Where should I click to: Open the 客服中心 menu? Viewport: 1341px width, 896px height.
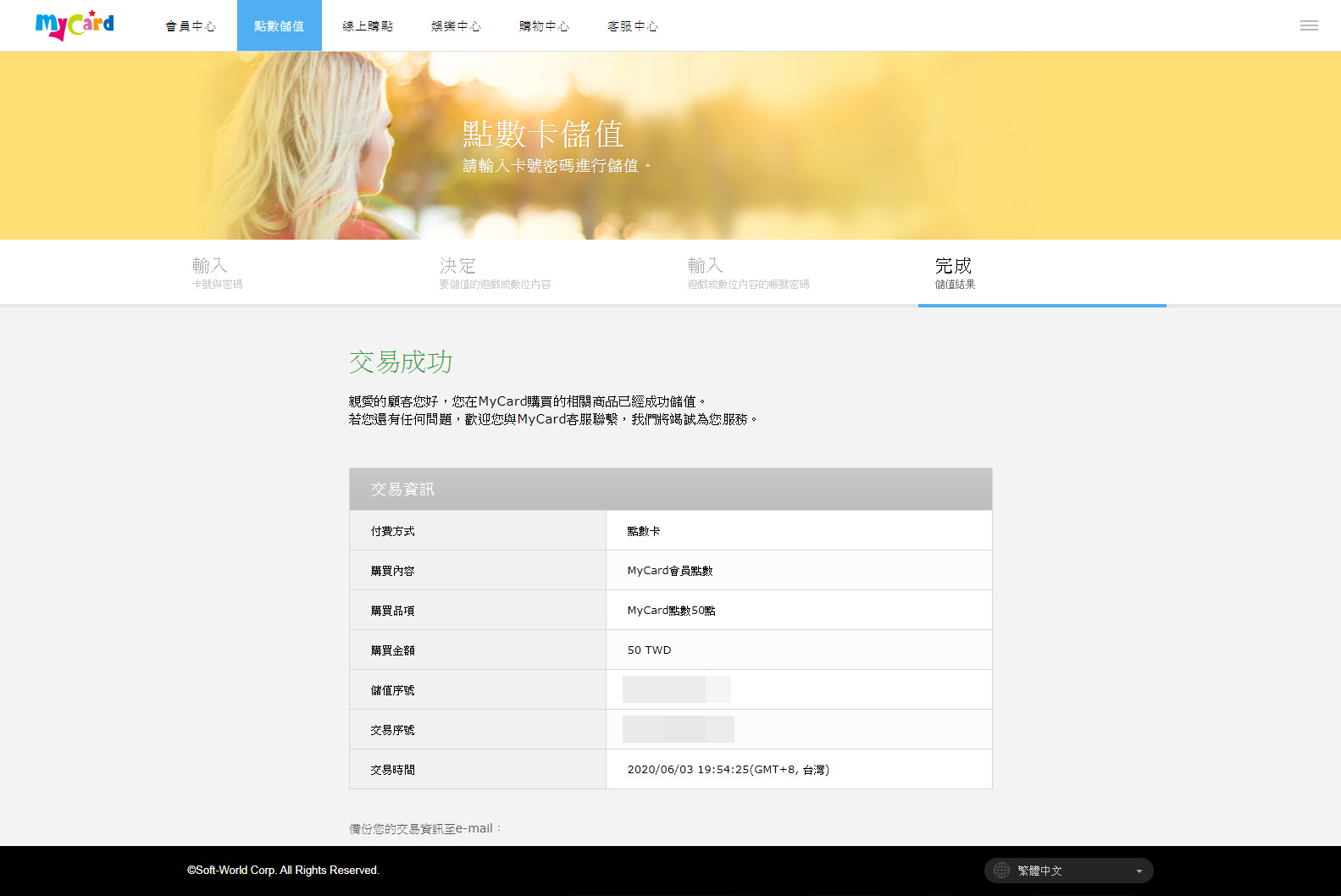[x=633, y=26]
